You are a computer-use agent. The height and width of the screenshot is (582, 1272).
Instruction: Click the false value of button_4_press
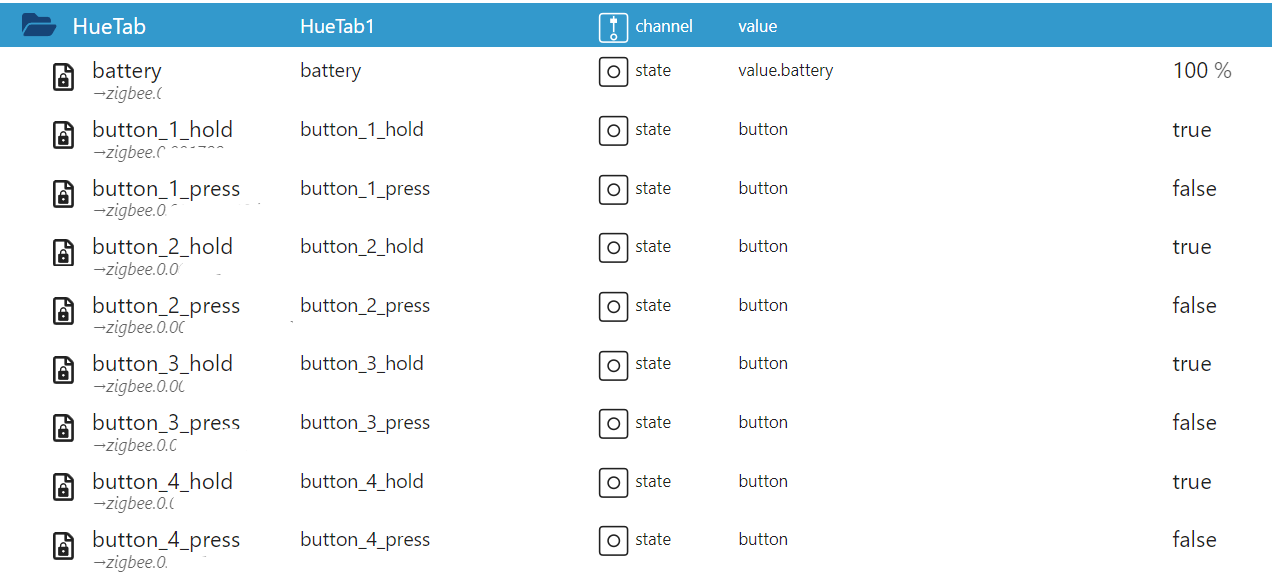click(x=1194, y=540)
